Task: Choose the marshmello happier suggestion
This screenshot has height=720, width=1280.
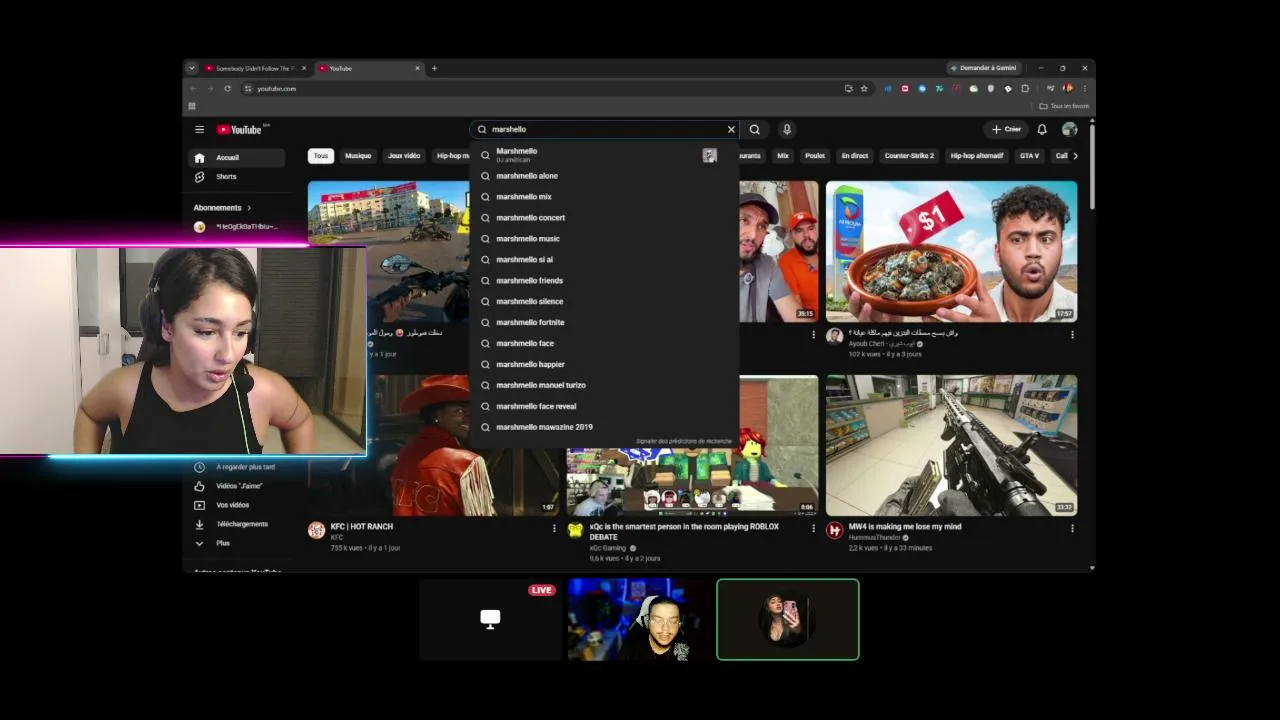Action: (x=602, y=364)
